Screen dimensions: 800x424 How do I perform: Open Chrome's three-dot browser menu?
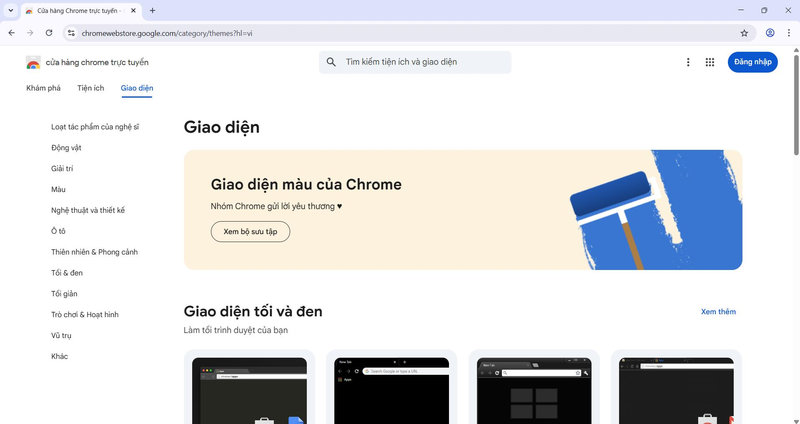[789, 33]
